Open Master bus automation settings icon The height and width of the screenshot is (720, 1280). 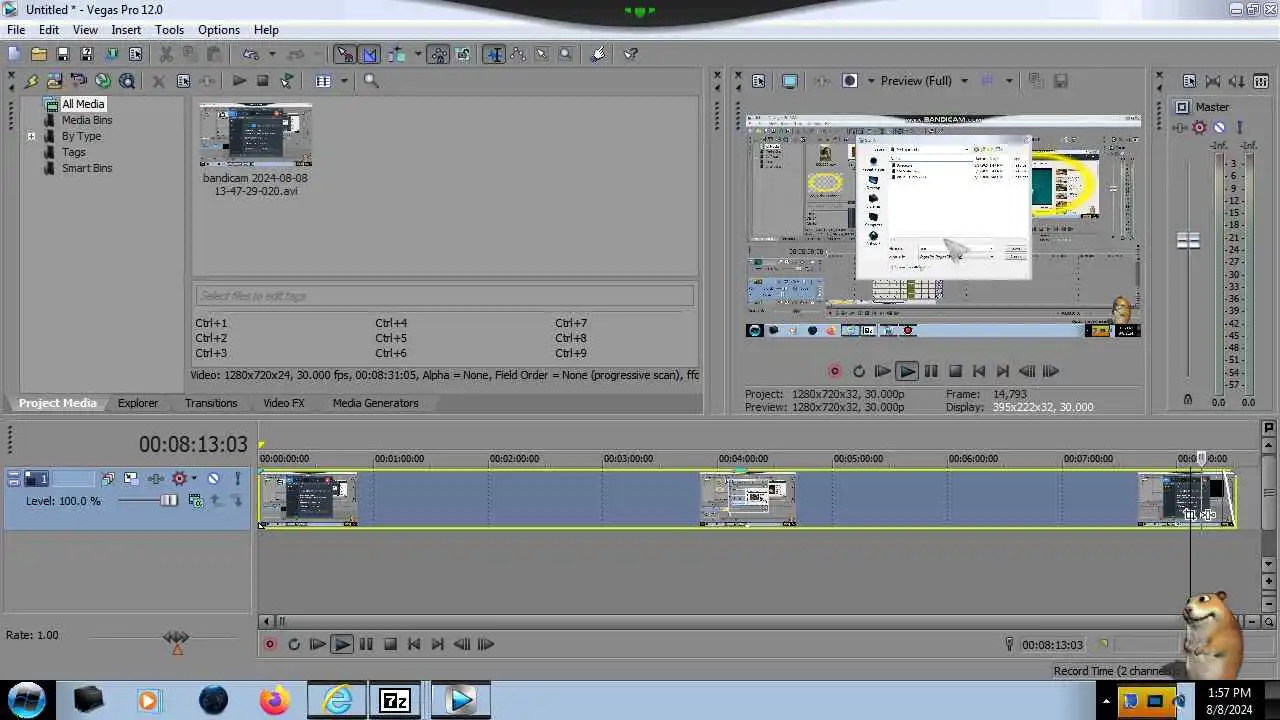point(1180,127)
